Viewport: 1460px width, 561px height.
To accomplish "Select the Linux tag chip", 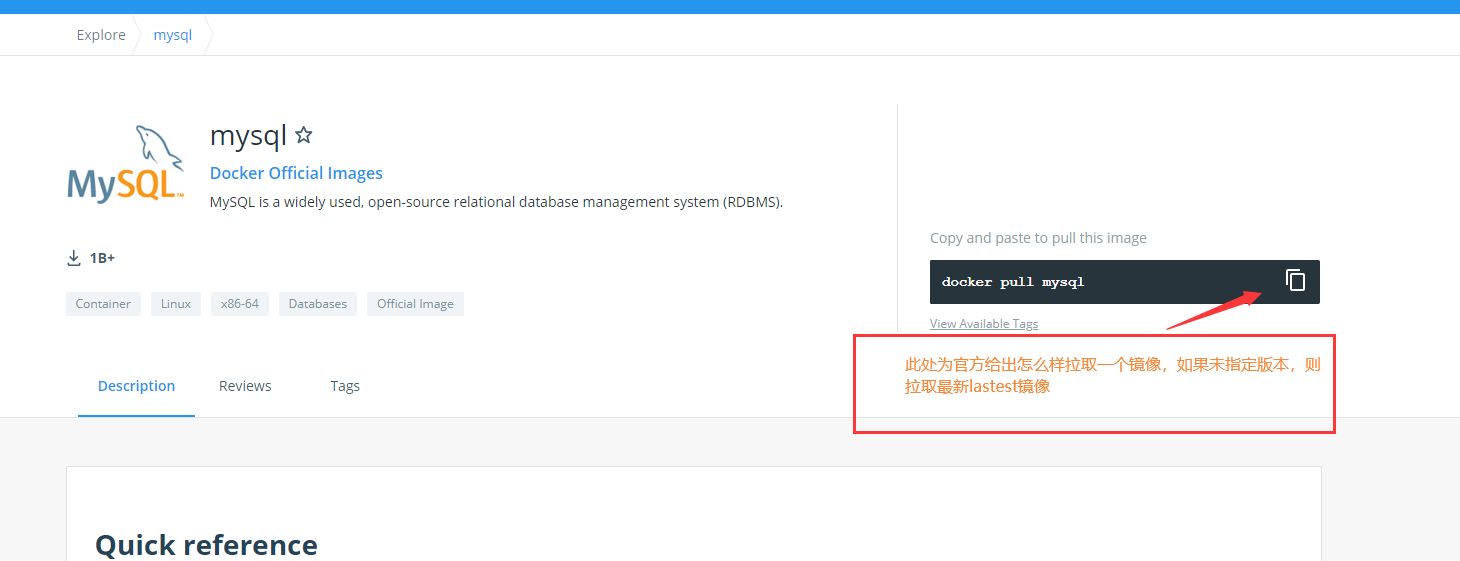I will point(176,304).
